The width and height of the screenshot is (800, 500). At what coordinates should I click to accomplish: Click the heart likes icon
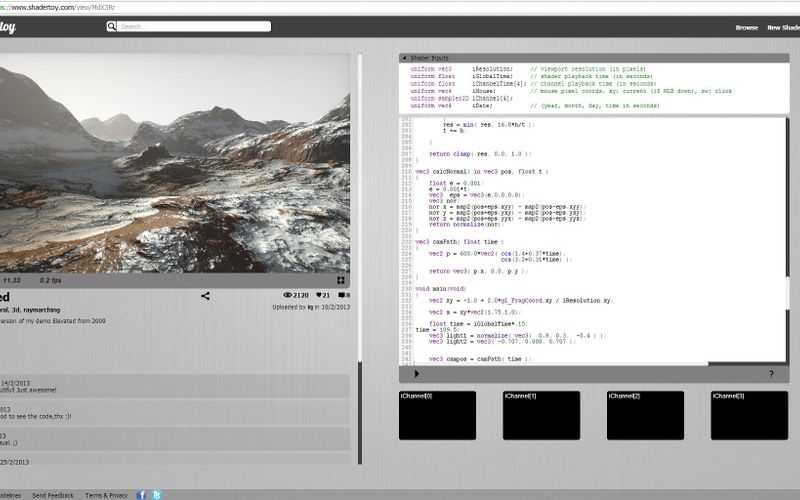(x=321, y=296)
